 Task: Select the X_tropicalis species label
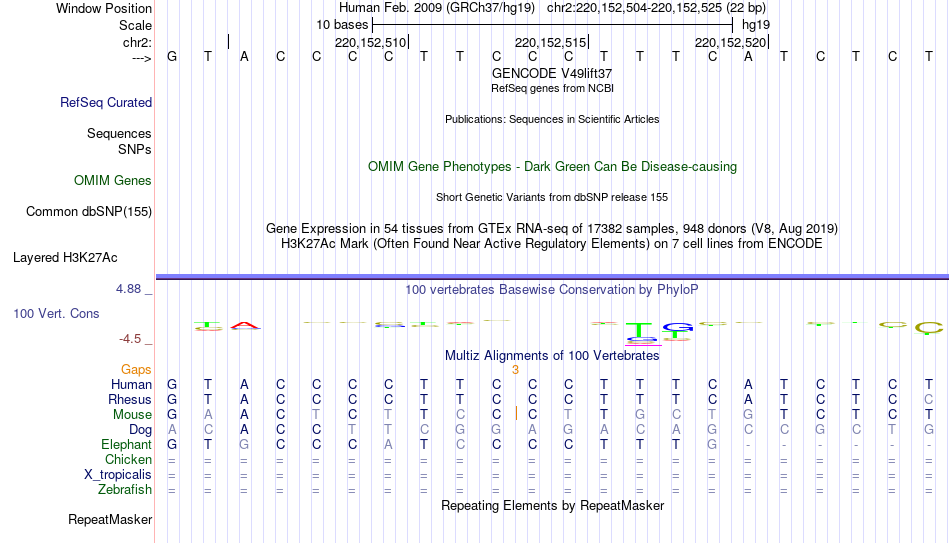tap(118, 475)
